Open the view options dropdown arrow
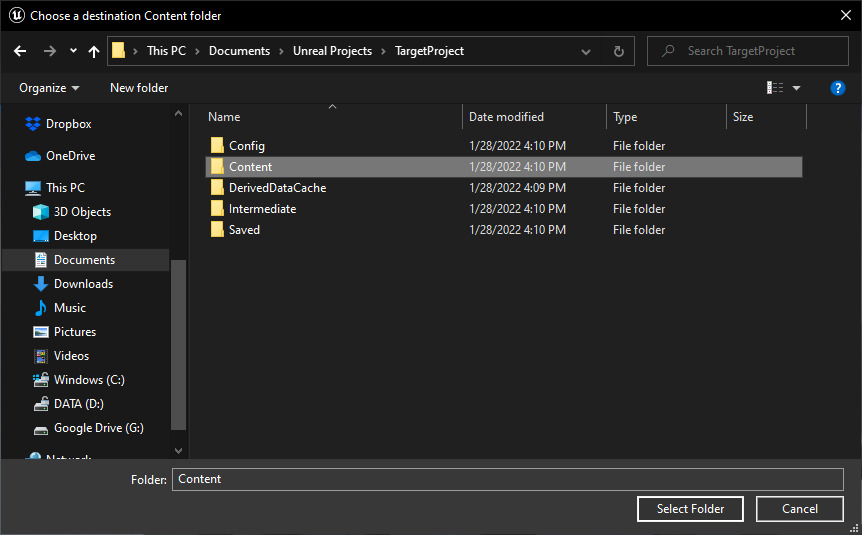The width and height of the screenshot is (862, 535). (796, 88)
